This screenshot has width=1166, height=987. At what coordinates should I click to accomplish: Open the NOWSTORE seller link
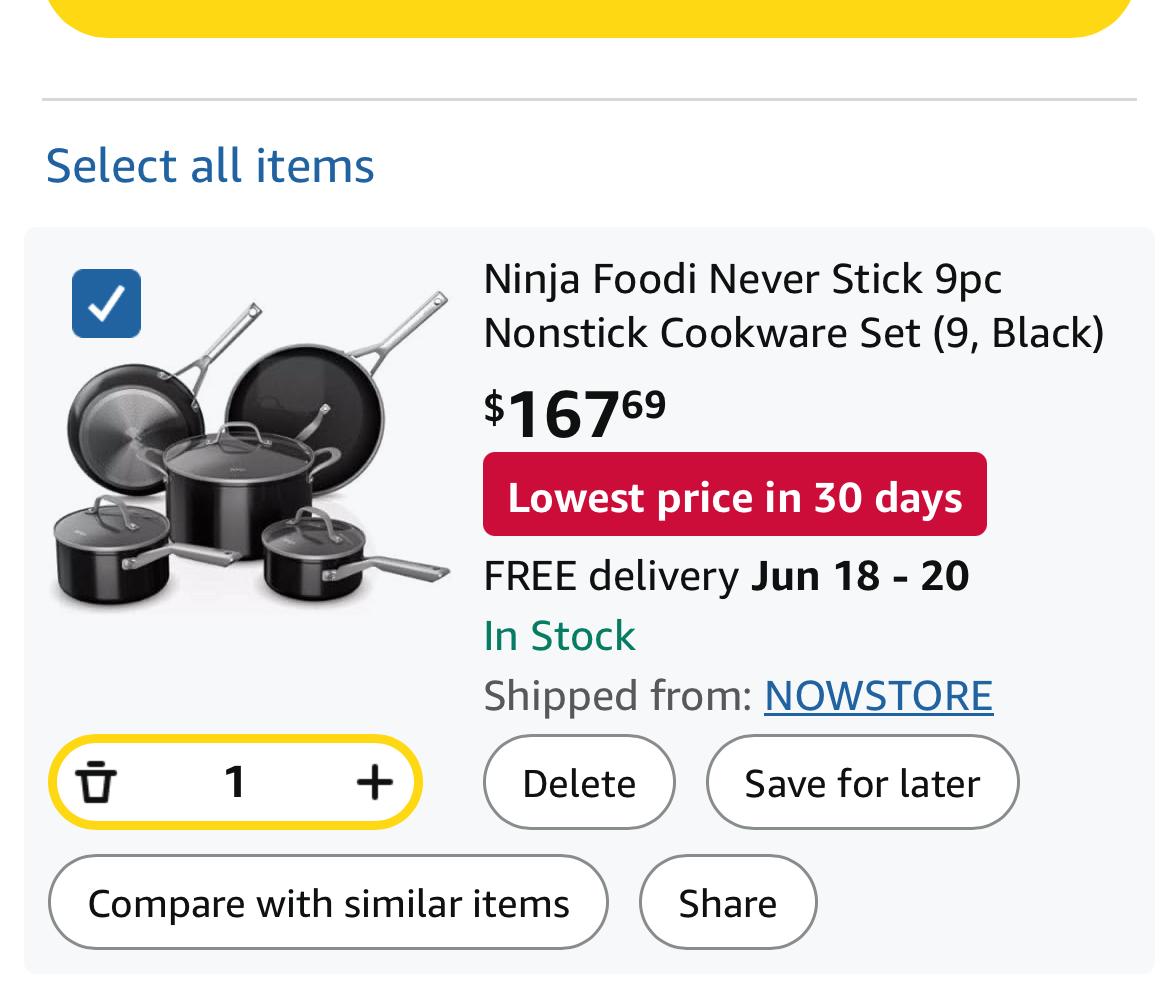(x=878, y=696)
